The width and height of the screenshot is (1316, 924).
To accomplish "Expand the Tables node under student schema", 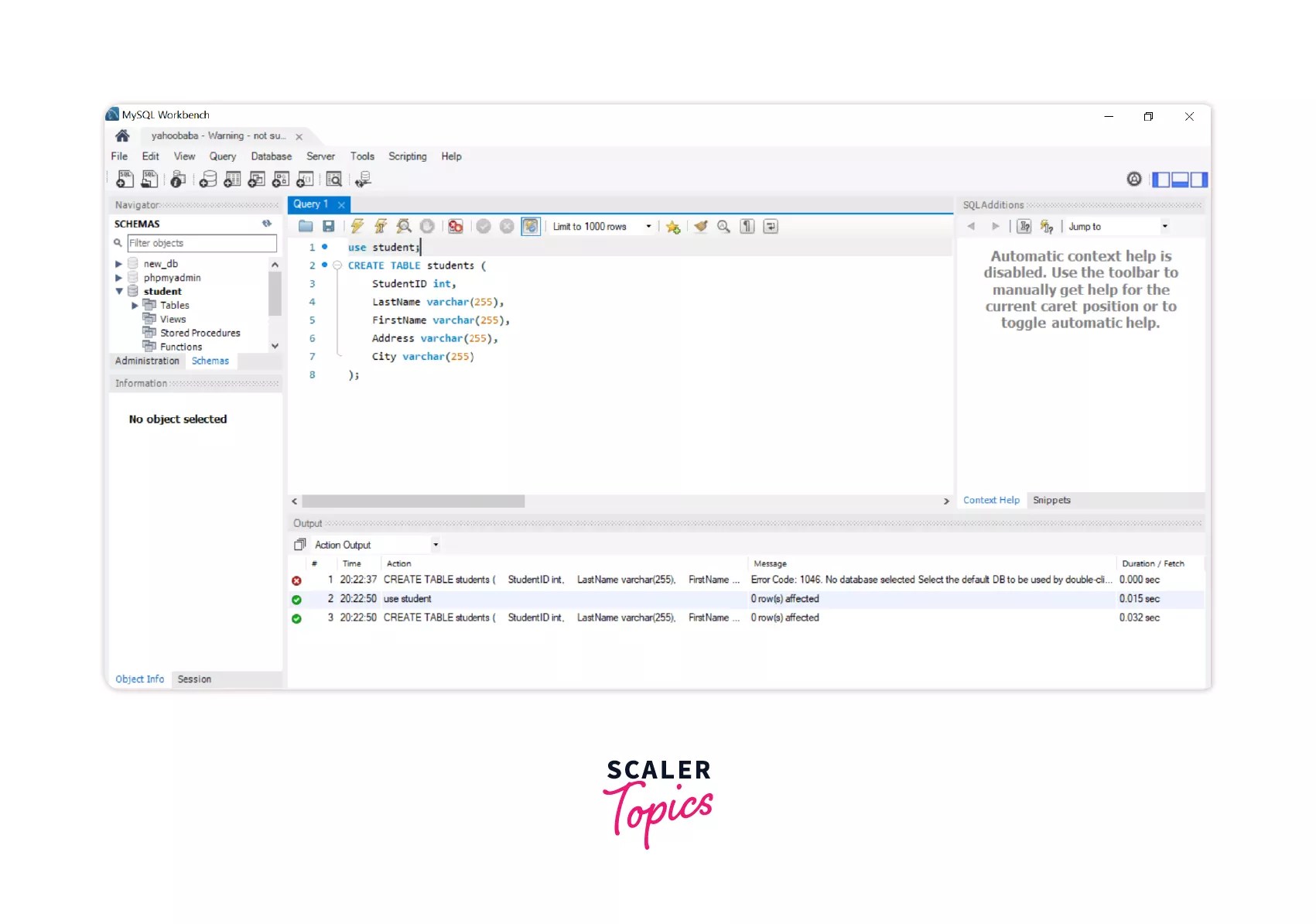I will (x=135, y=305).
